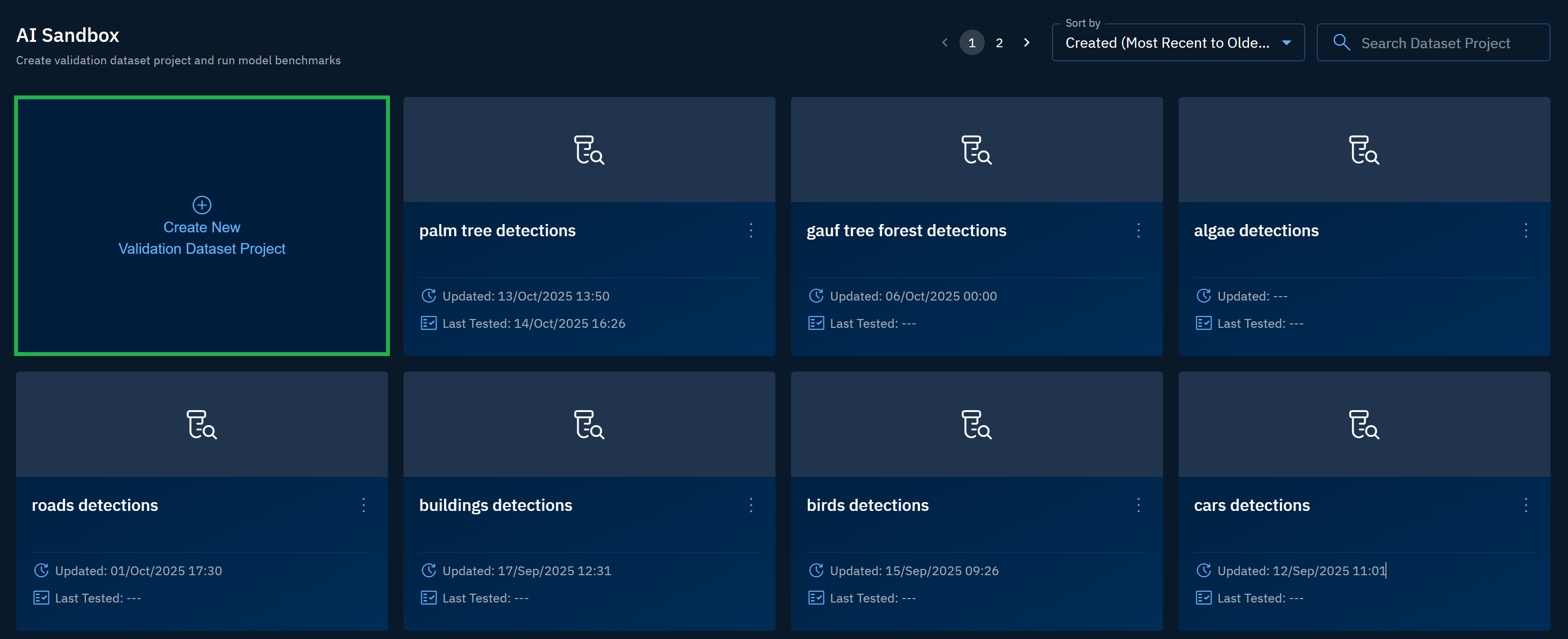Open algae detections three-dot menu
Image resolution: width=1568 pixels, height=639 pixels.
[1525, 230]
